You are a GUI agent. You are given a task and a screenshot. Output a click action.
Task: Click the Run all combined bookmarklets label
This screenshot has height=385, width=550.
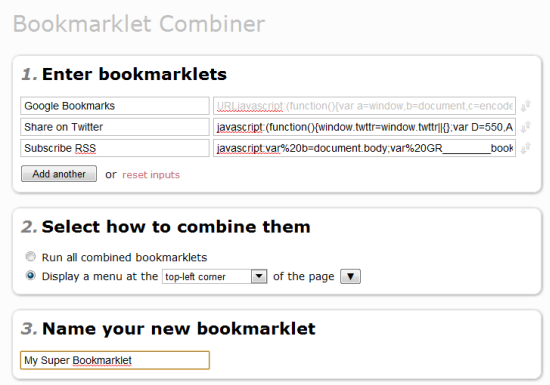(x=125, y=257)
